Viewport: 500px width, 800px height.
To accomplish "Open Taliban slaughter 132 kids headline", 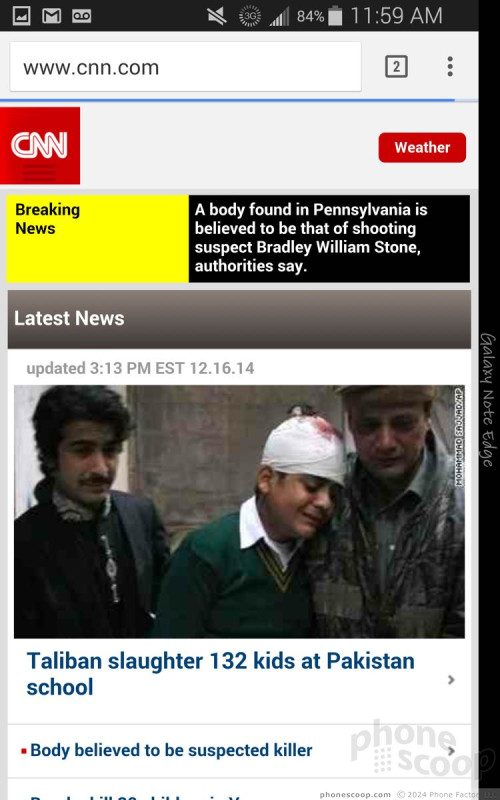I will 220,673.
